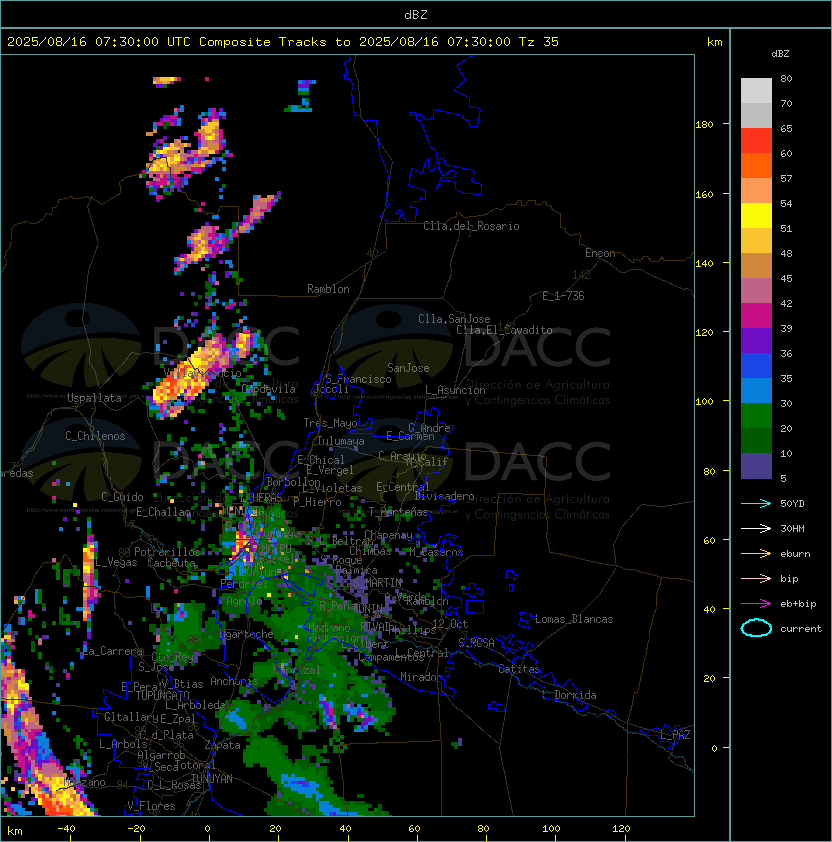Click the '-20' tick on bottom axis
Image resolution: width=832 pixels, height=842 pixels.
(136, 829)
